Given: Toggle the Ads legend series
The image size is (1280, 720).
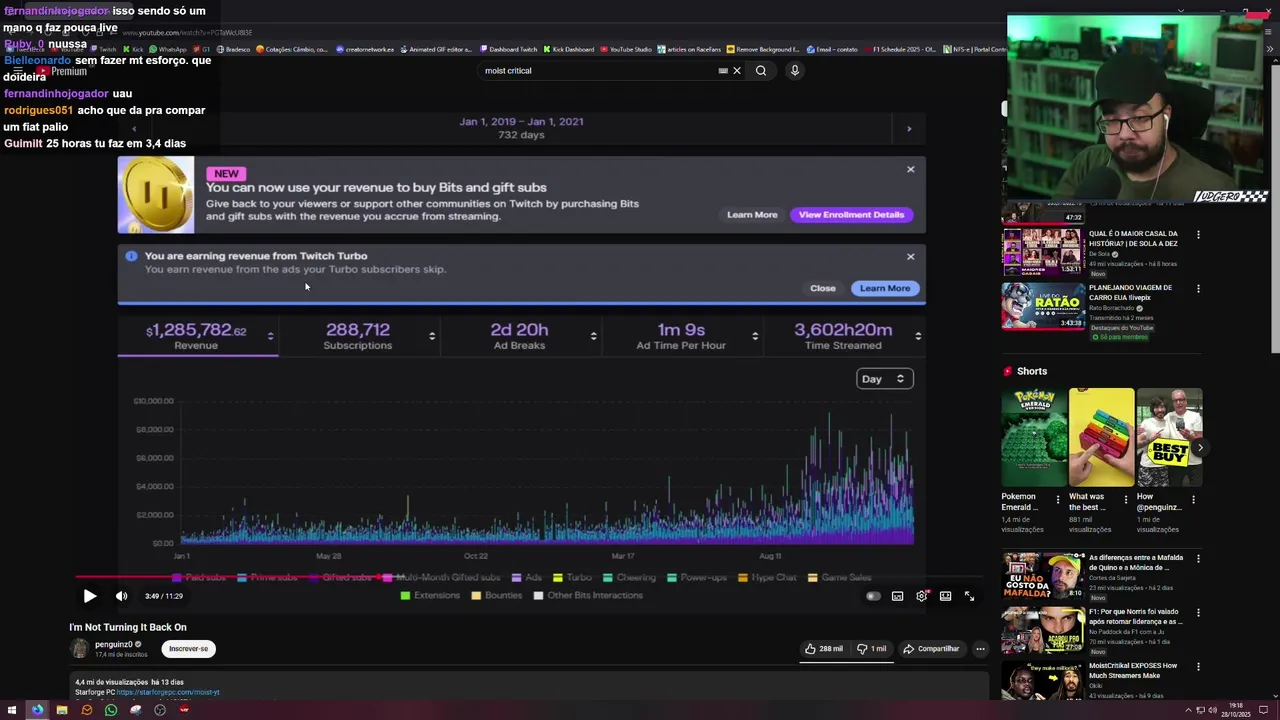Looking at the screenshot, I should point(526,578).
